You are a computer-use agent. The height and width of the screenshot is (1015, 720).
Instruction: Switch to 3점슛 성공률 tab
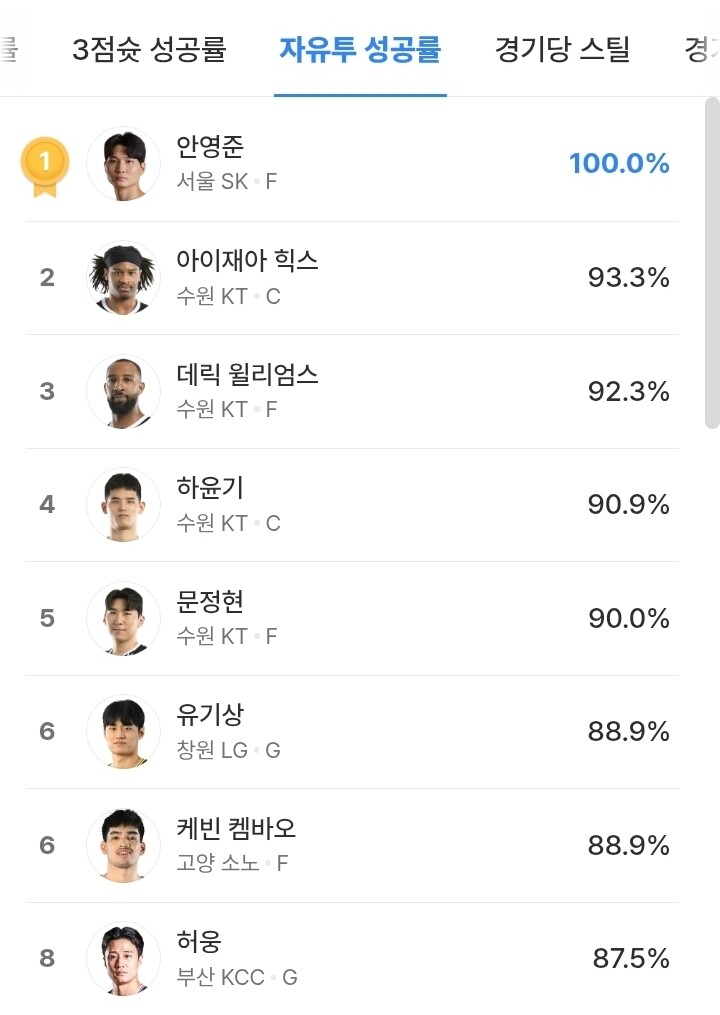click(149, 49)
